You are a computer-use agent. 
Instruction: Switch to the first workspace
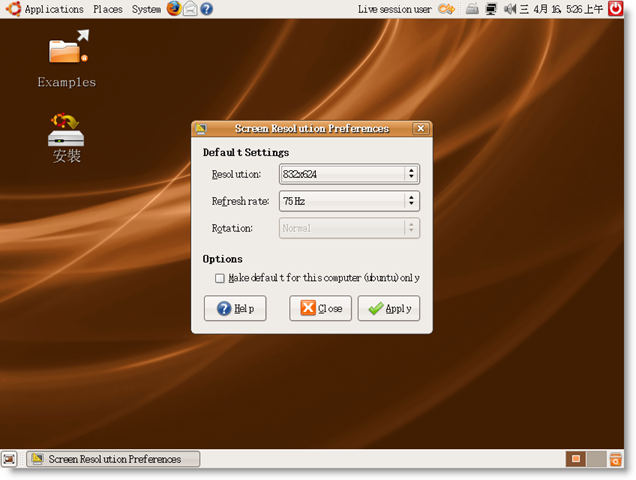coord(576,459)
